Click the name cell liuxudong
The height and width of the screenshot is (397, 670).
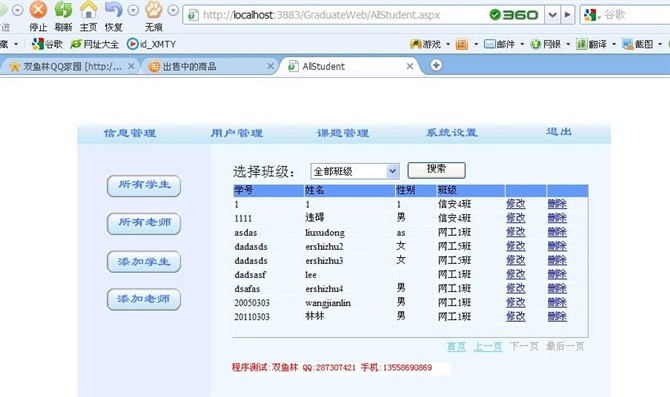(x=325, y=232)
